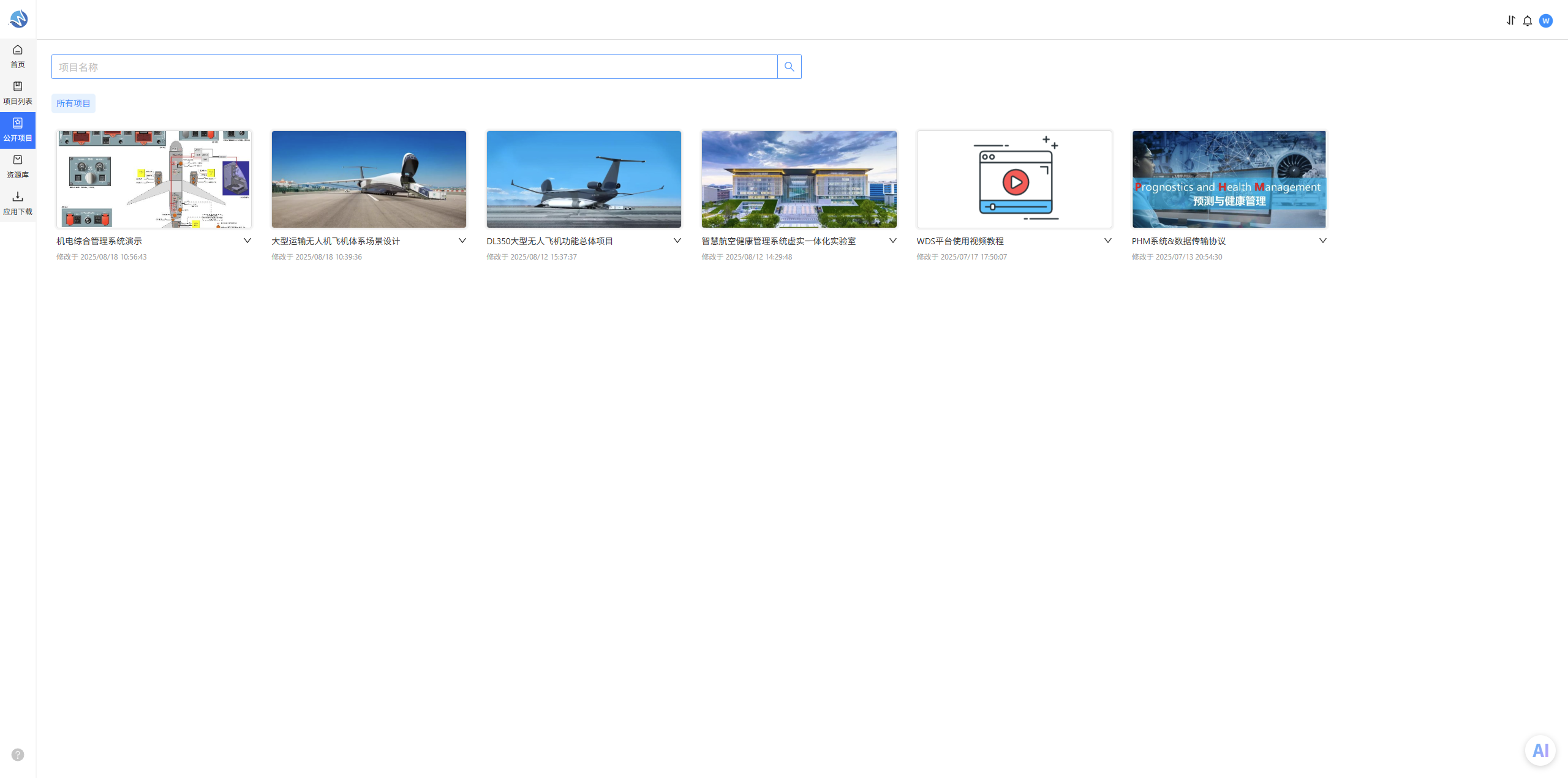1568x778 pixels.
Task: Open 应用下载 download page
Action: point(18,203)
